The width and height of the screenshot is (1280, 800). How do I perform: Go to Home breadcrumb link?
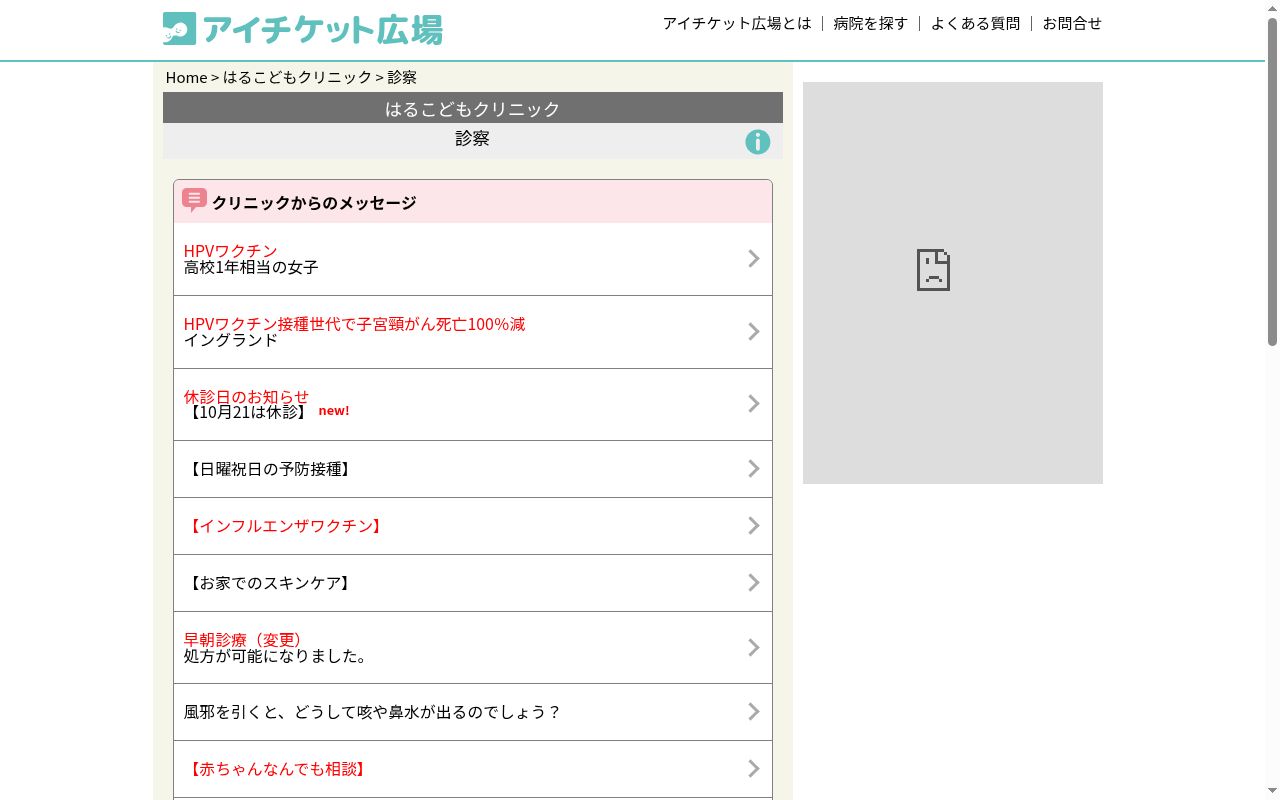click(186, 77)
